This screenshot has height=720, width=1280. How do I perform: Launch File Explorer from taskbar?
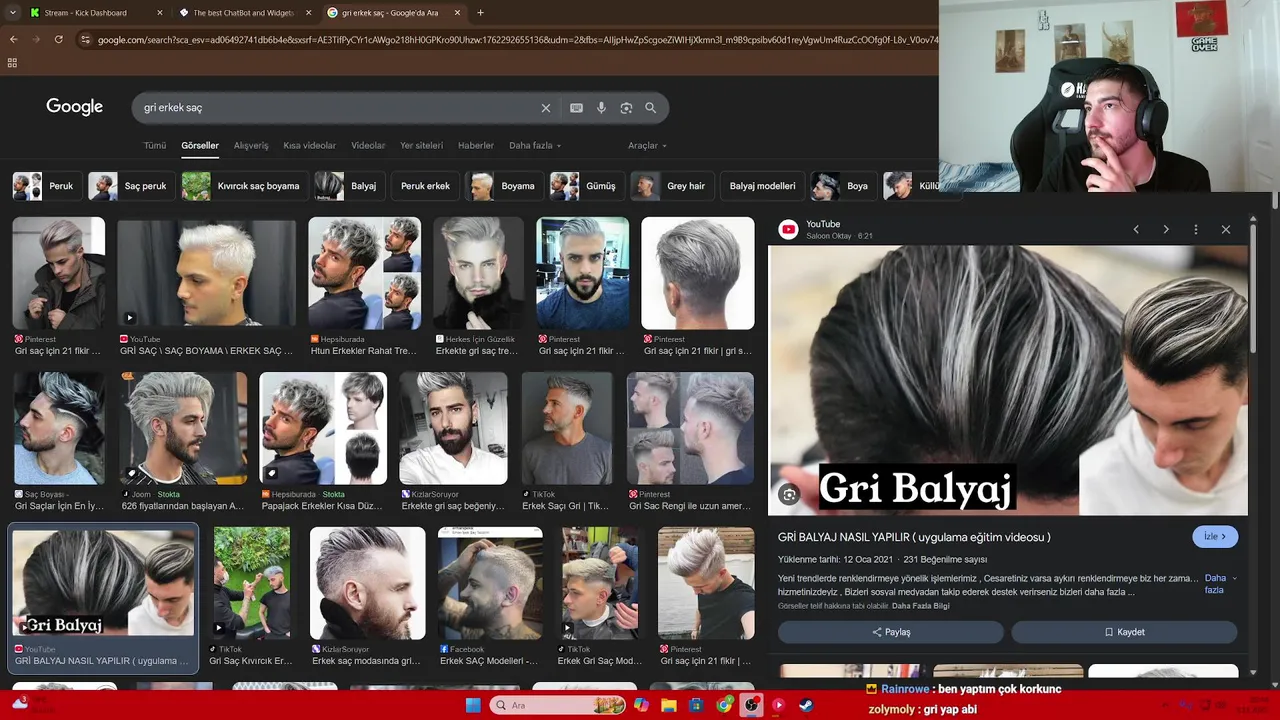(x=669, y=705)
